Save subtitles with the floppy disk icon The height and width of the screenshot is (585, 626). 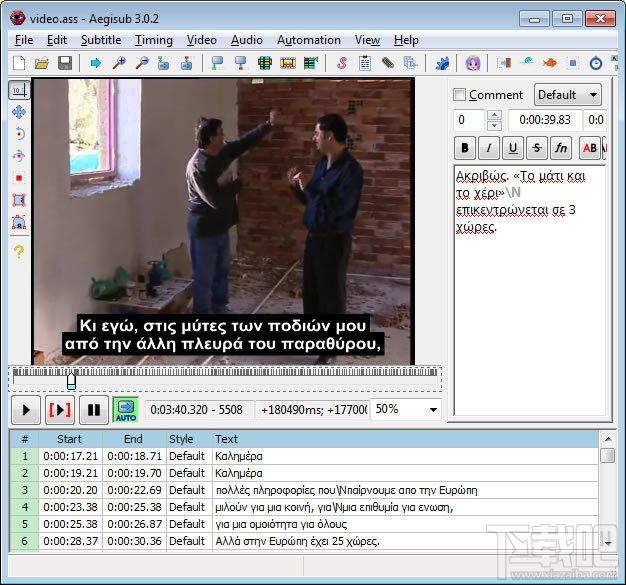[x=65, y=63]
